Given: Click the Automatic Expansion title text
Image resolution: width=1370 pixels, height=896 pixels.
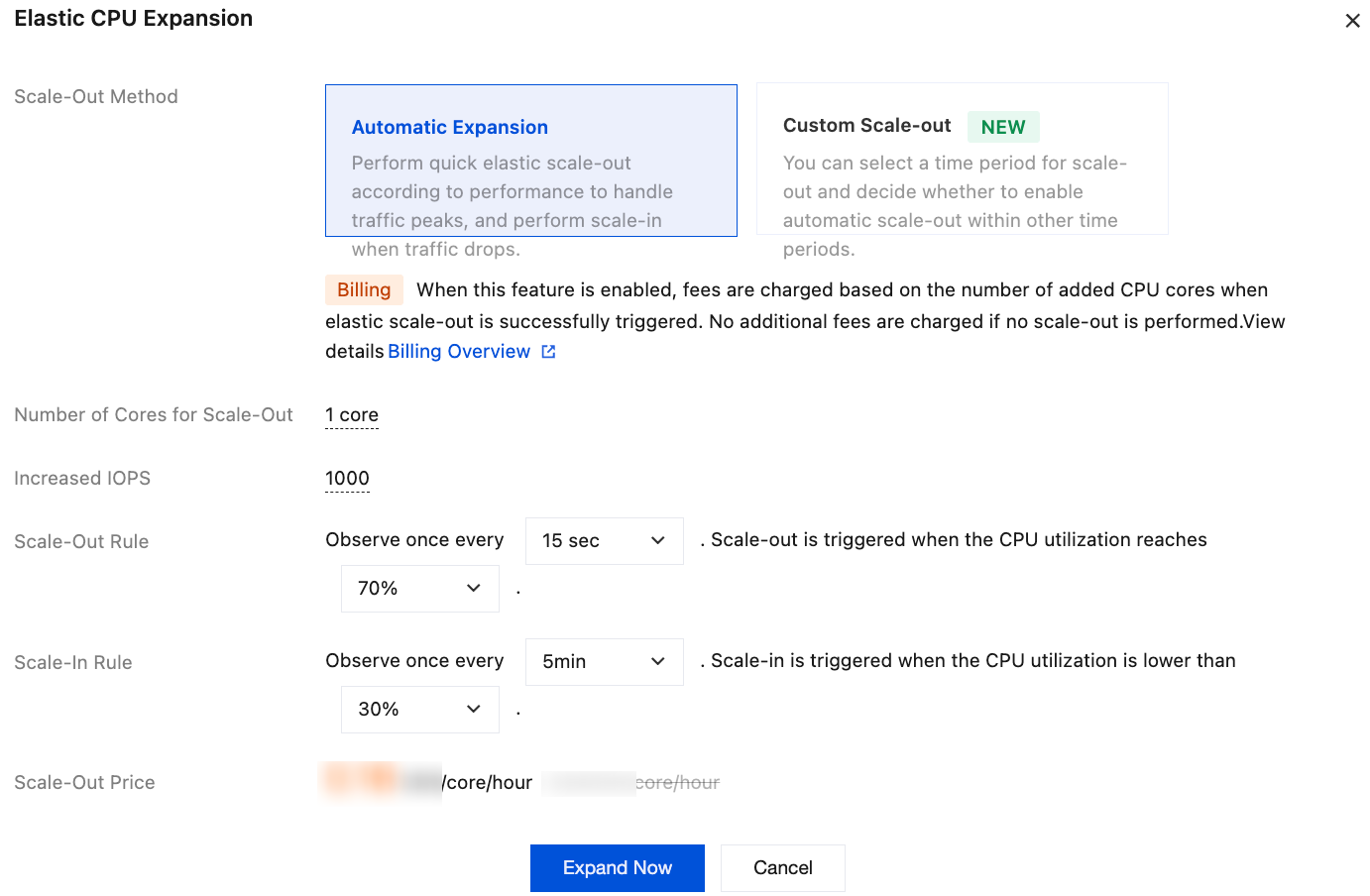Looking at the screenshot, I should [x=450, y=128].
